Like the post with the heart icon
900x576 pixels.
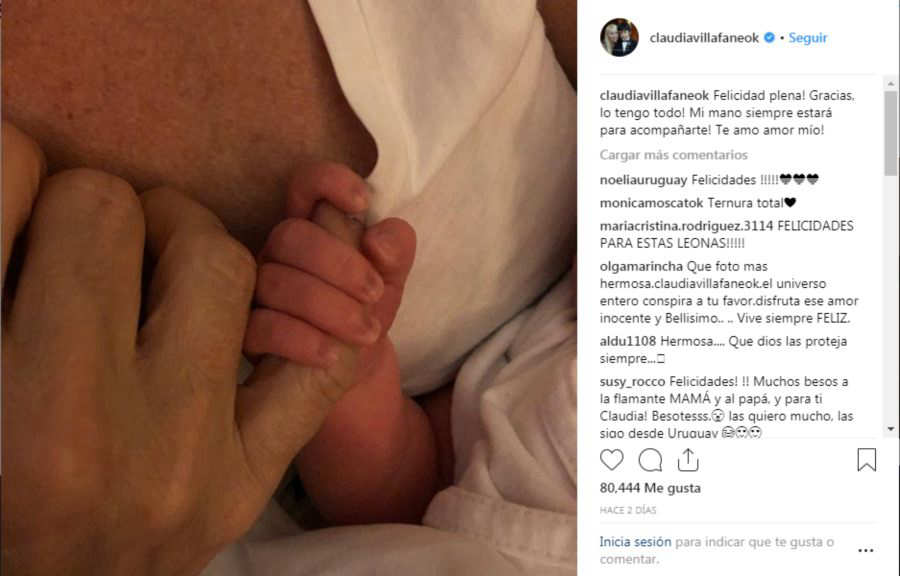point(611,460)
